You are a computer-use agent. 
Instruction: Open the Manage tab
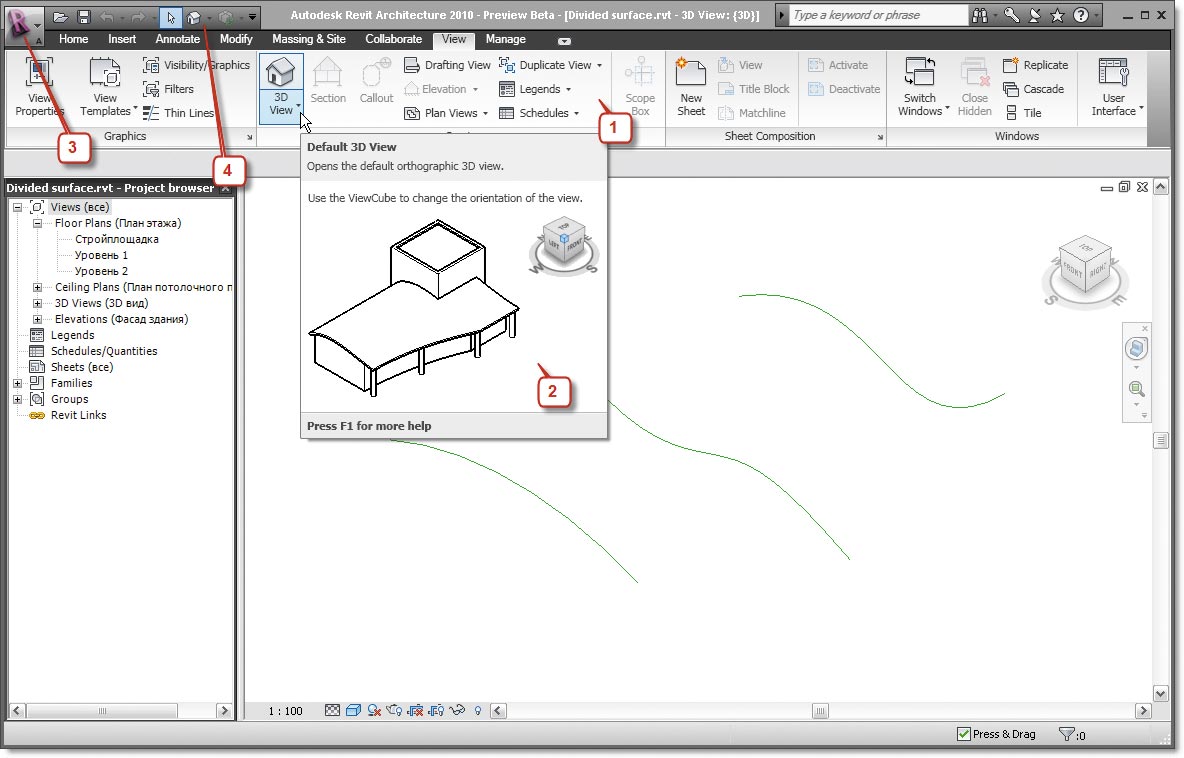coord(505,39)
